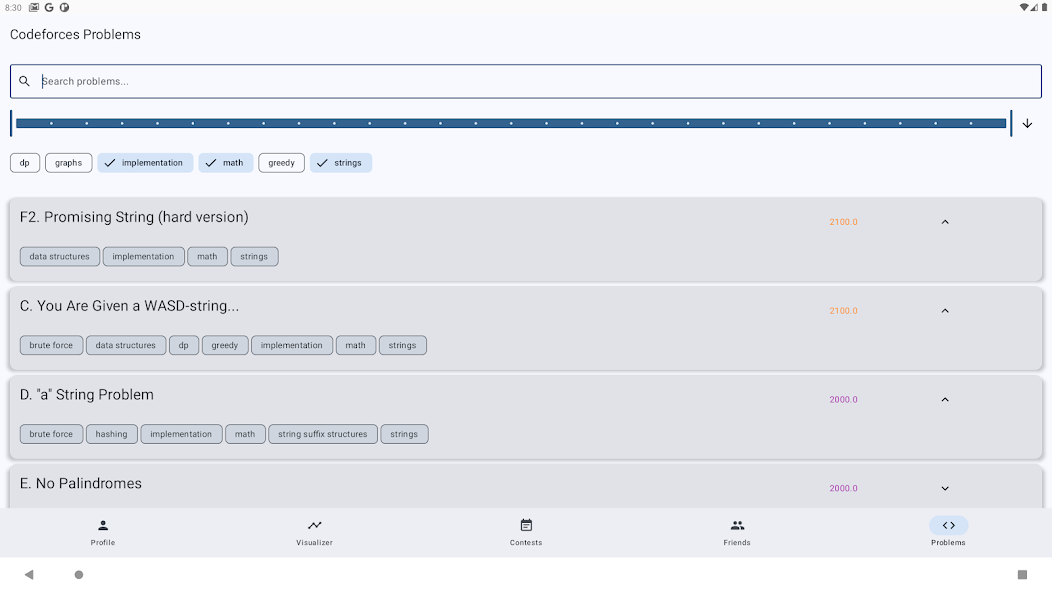Click greedy tag in WASD-string card
1052x592 pixels.
coord(225,345)
